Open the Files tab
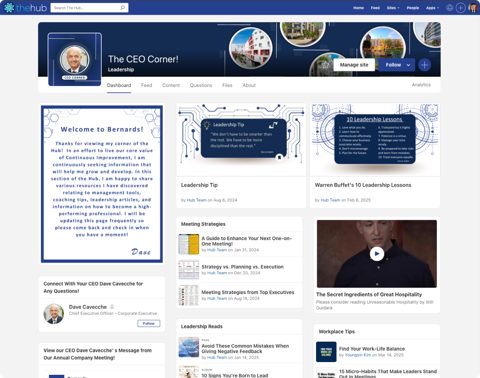The width and height of the screenshot is (480, 378). pyautogui.click(x=227, y=85)
